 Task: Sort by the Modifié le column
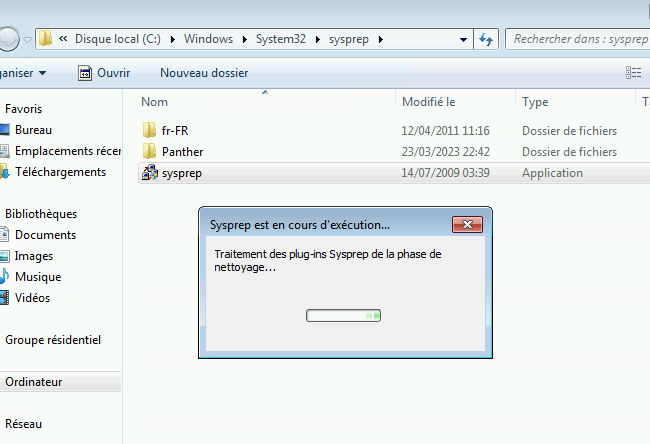tap(428, 102)
